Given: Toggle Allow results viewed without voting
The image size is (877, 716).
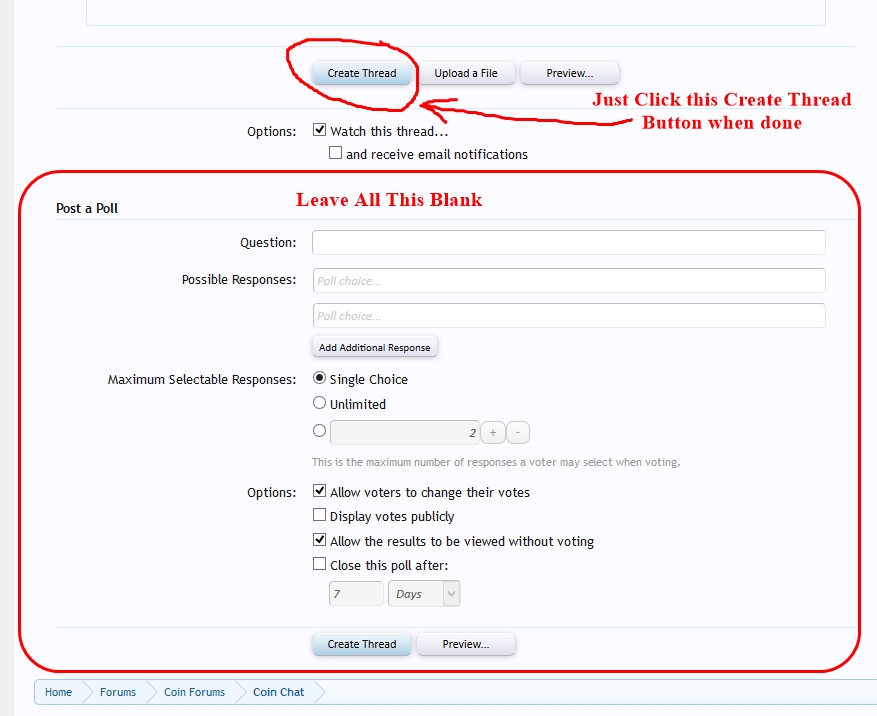Looking at the screenshot, I should [319, 540].
